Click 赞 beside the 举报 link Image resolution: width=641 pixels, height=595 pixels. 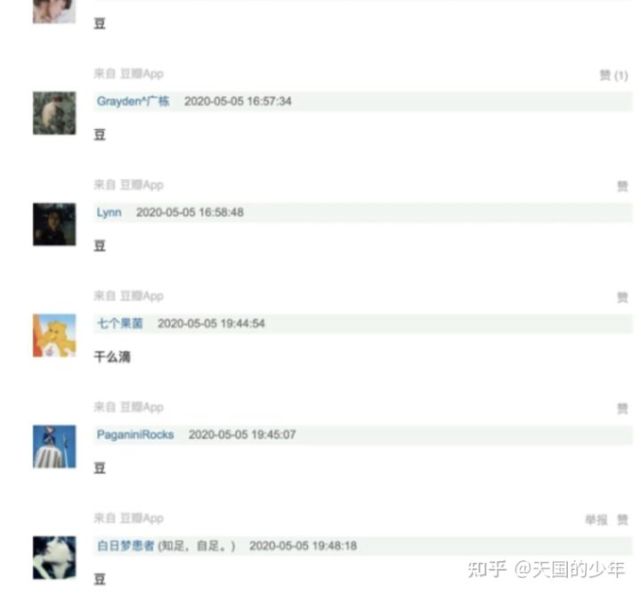click(622, 520)
